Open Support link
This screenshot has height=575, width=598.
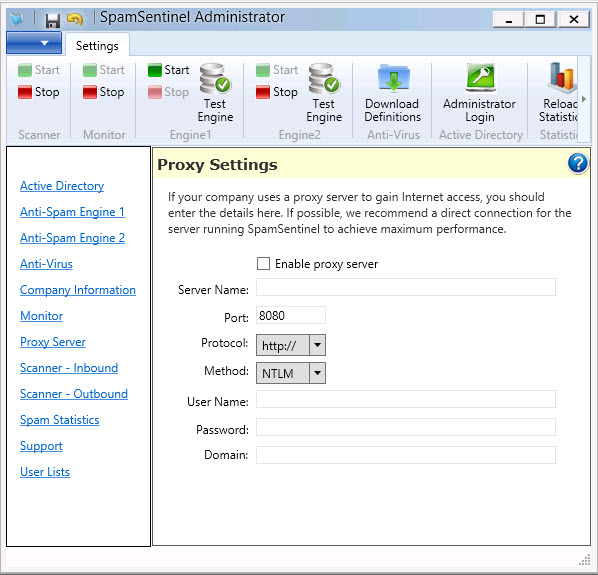(x=41, y=446)
